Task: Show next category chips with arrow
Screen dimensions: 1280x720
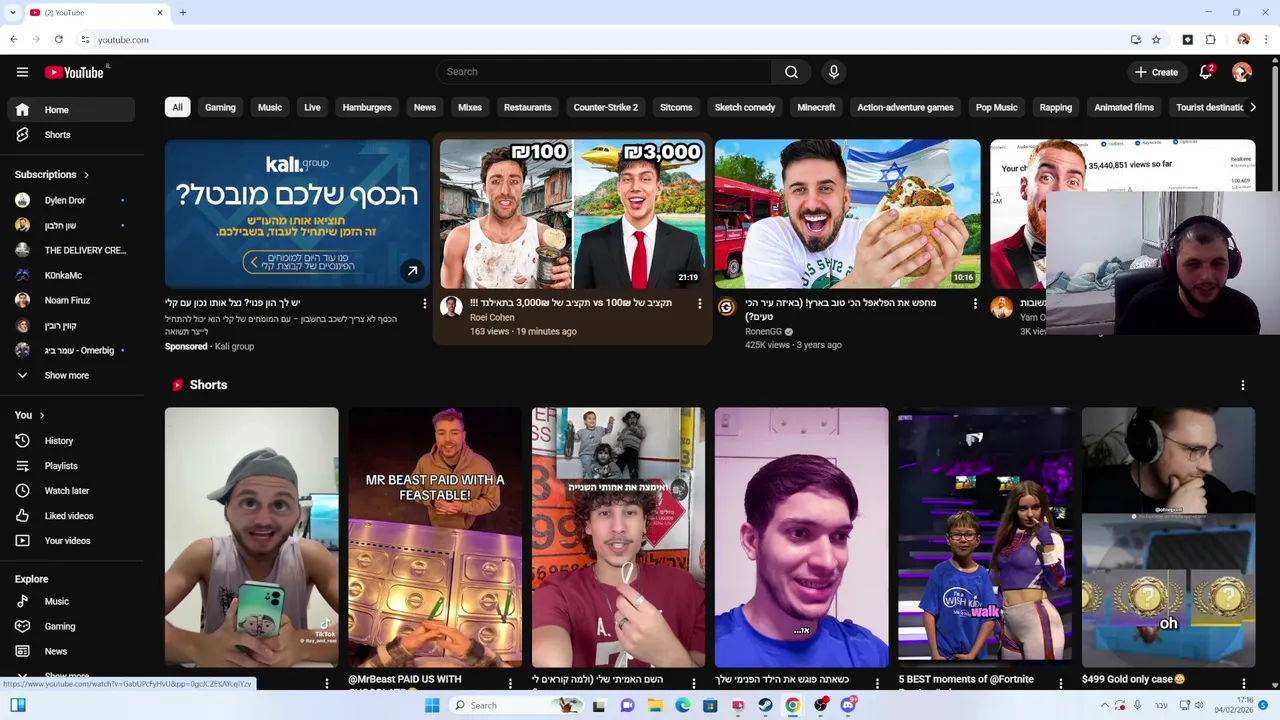Action: 1252,107
